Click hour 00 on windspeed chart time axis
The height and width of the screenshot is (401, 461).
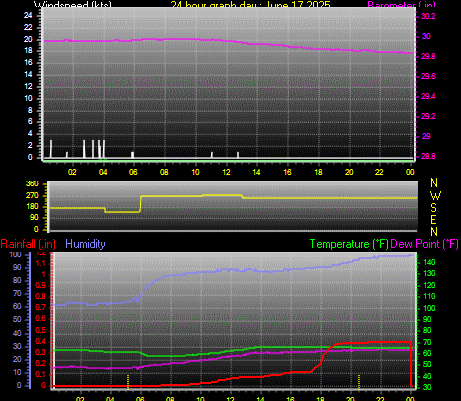[x=410, y=172]
